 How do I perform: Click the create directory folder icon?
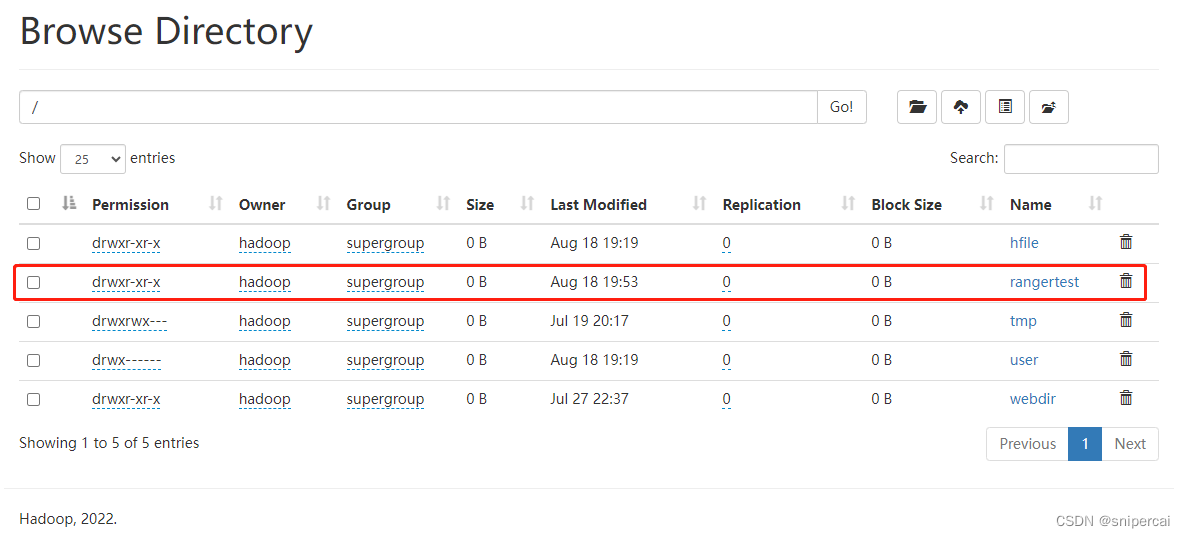[x=917, y=107]
